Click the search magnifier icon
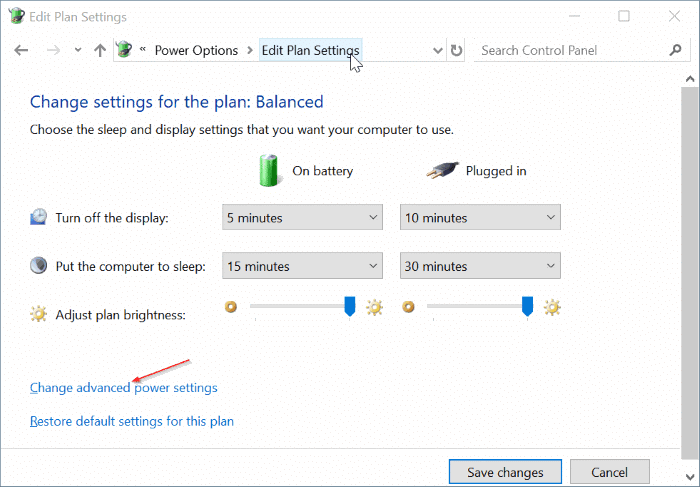This screenshot has width=700, height=487. point(675,50)
